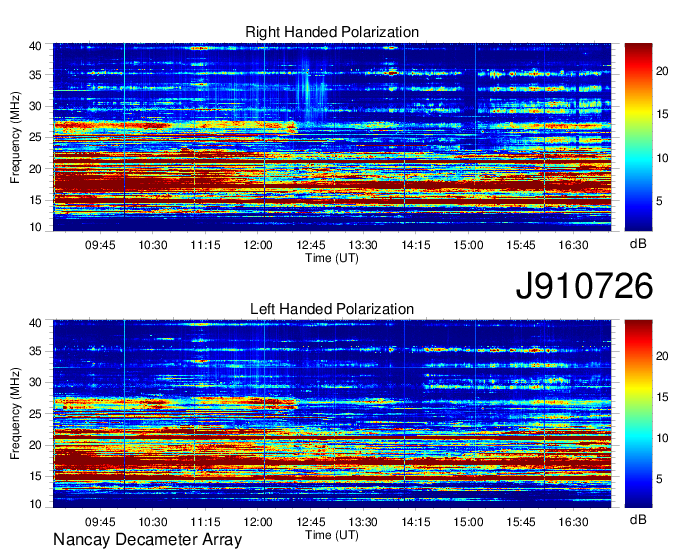Image resolution: width=680 pixels, height=552 pixels.
Task: Click the 12:45 tick label on lower plot
Action: click(x=311, y=522)
